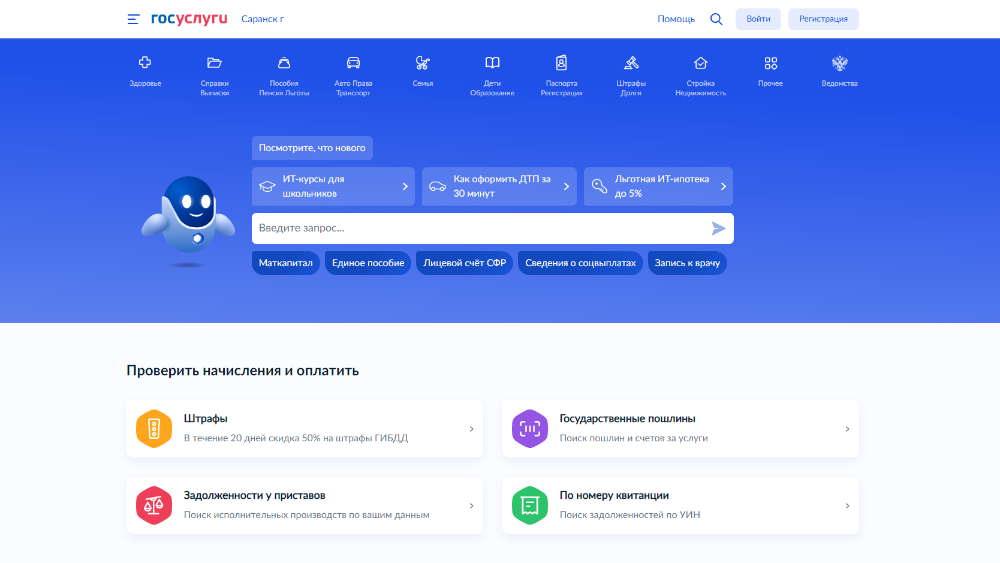Click the send arrow icon
The height and width of the screenshot is (563, 1000).
718,228
